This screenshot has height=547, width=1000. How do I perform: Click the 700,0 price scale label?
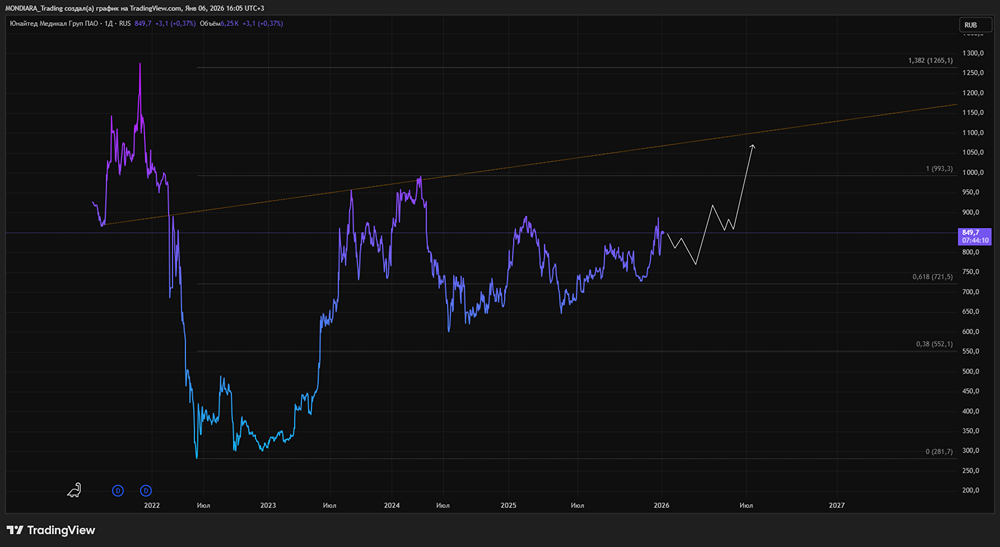[x=973, y=292]
